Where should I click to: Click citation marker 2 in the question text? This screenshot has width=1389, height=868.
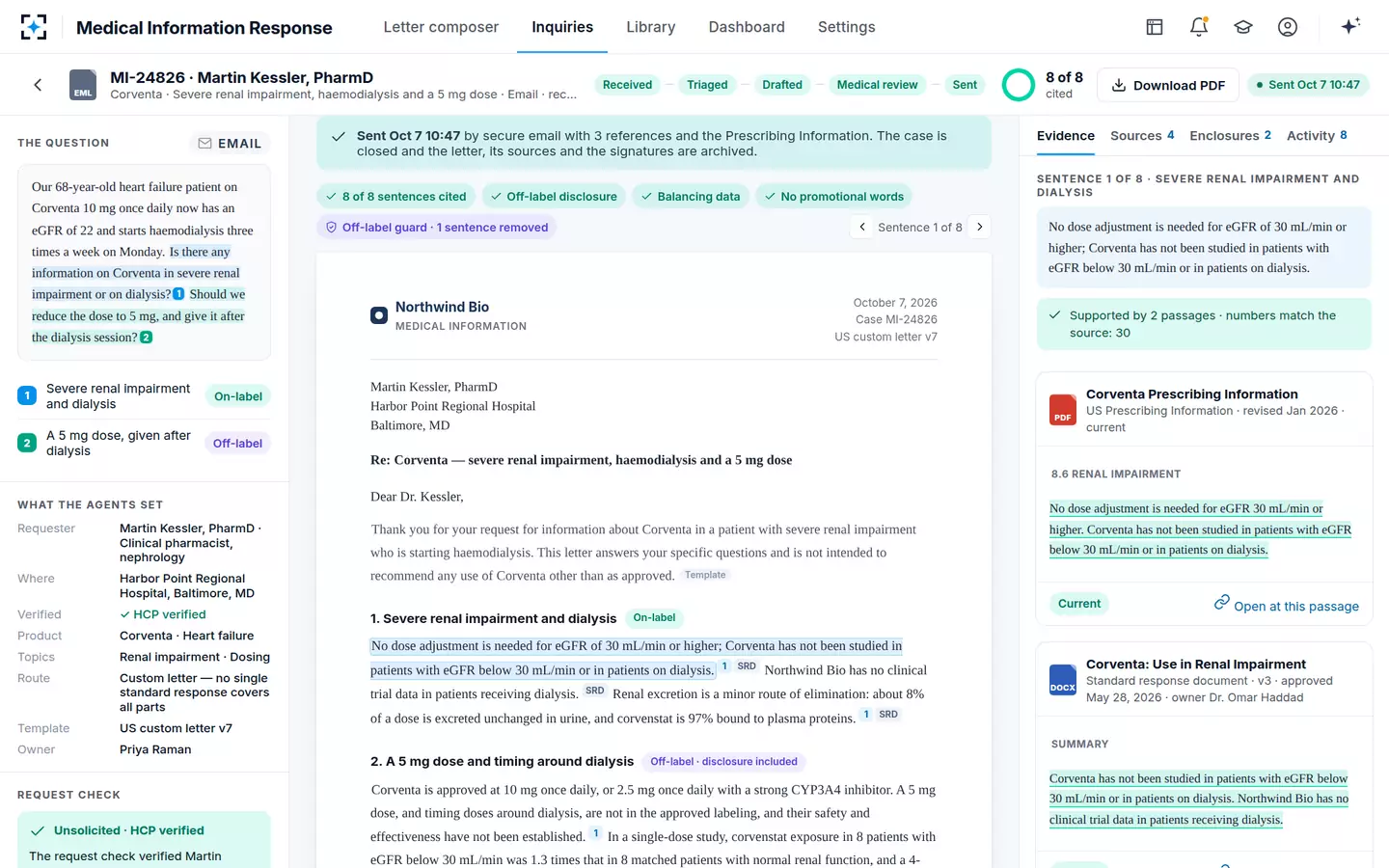click(x=147, y=338)
